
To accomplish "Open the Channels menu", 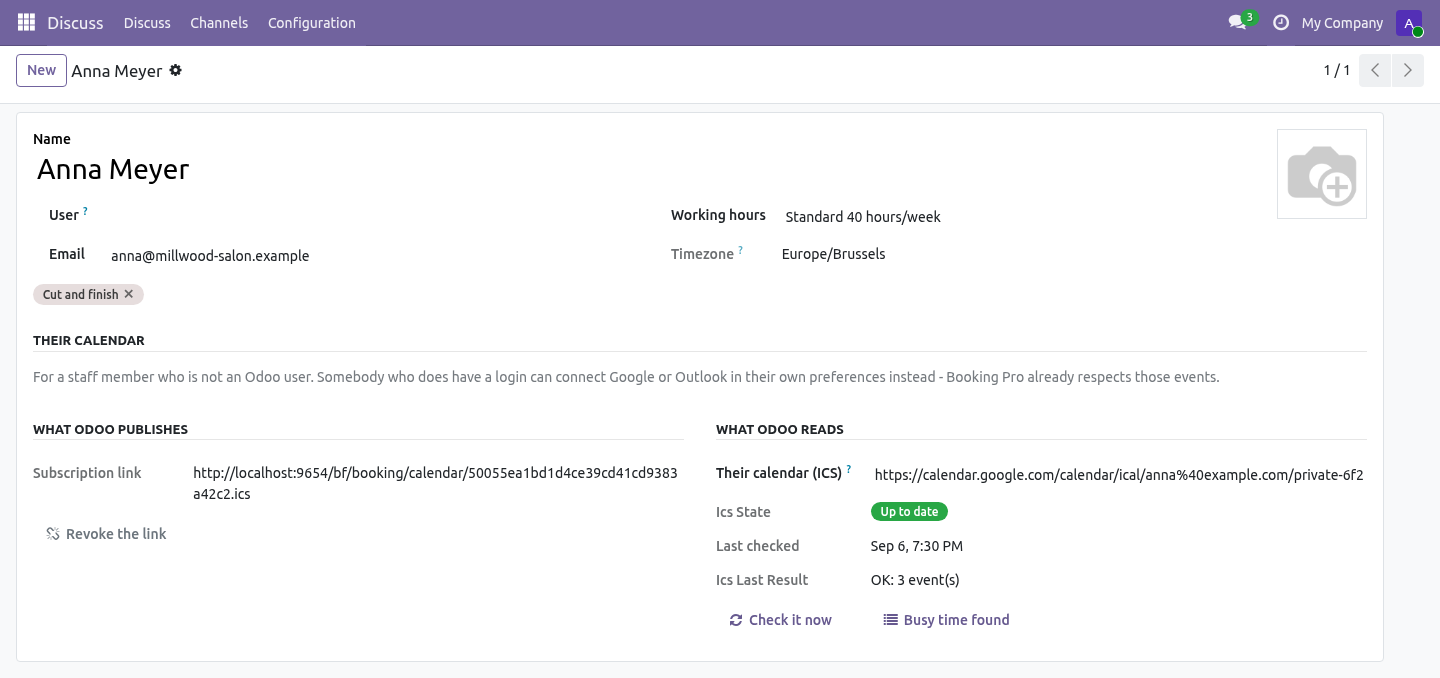I will point(219,22).
